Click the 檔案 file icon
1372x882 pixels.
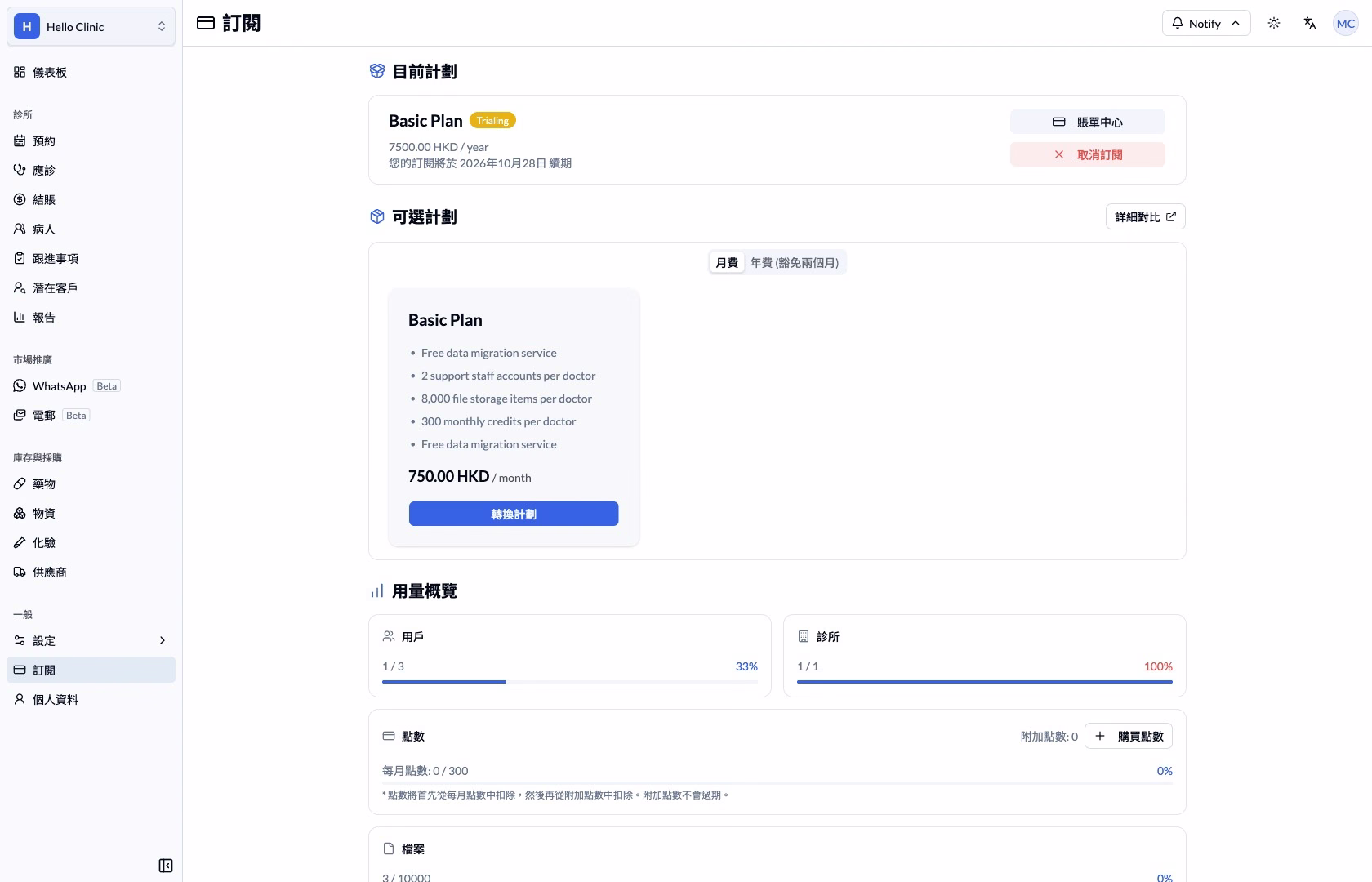tap(389, 849)
